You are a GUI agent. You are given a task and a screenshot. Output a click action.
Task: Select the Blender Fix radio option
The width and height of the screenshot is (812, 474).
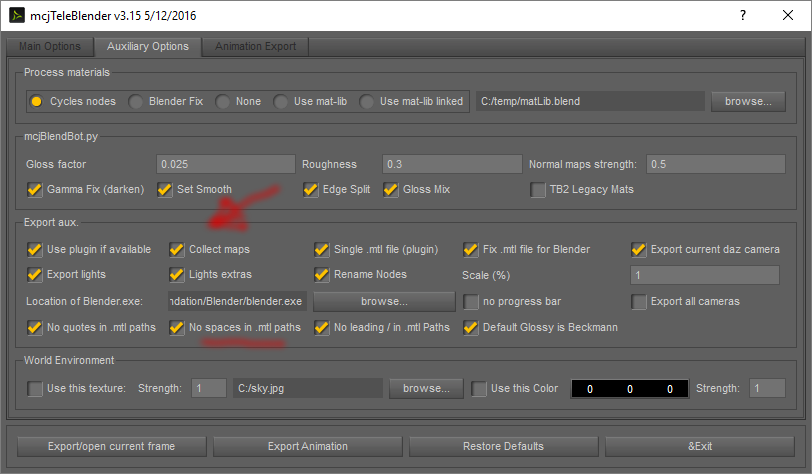point(137,101)
